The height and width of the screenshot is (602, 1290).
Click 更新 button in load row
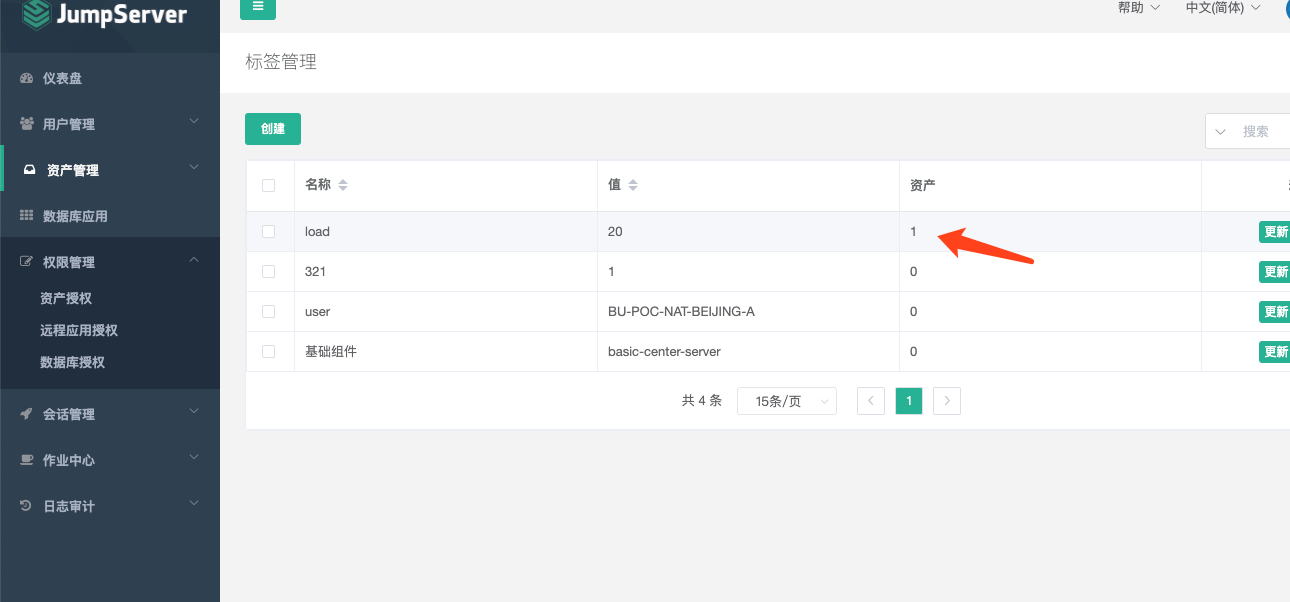point(1274,232)
